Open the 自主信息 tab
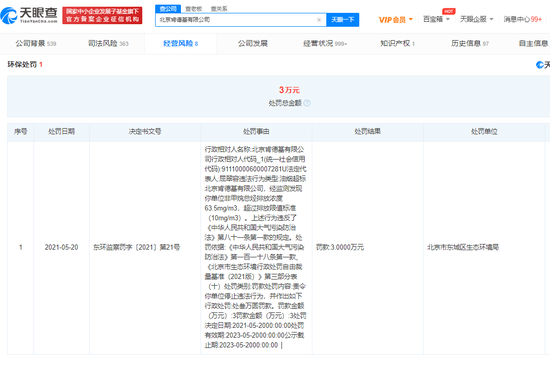This screenshot has height=367, width=550. click(534, 44)
